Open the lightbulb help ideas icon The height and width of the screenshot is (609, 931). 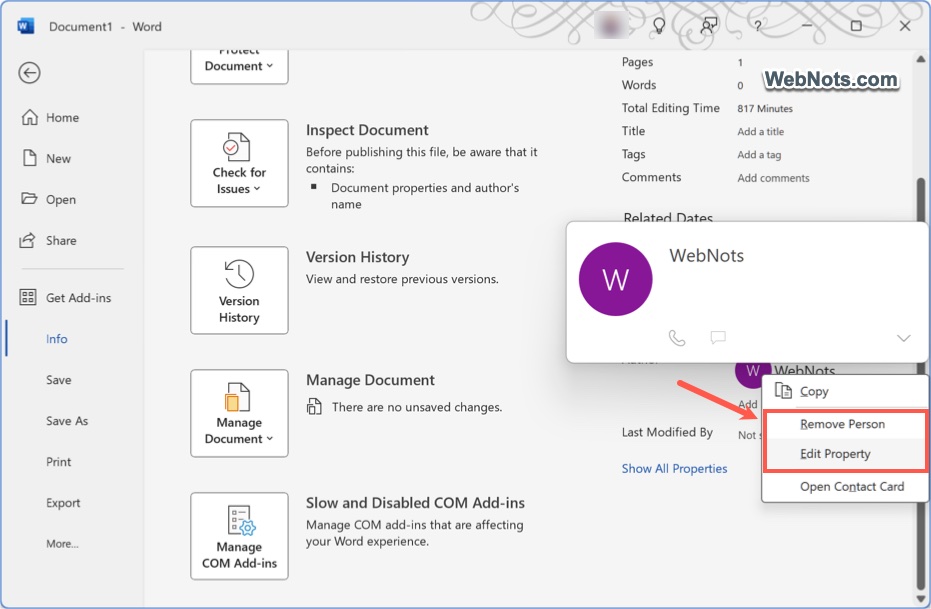658,26
